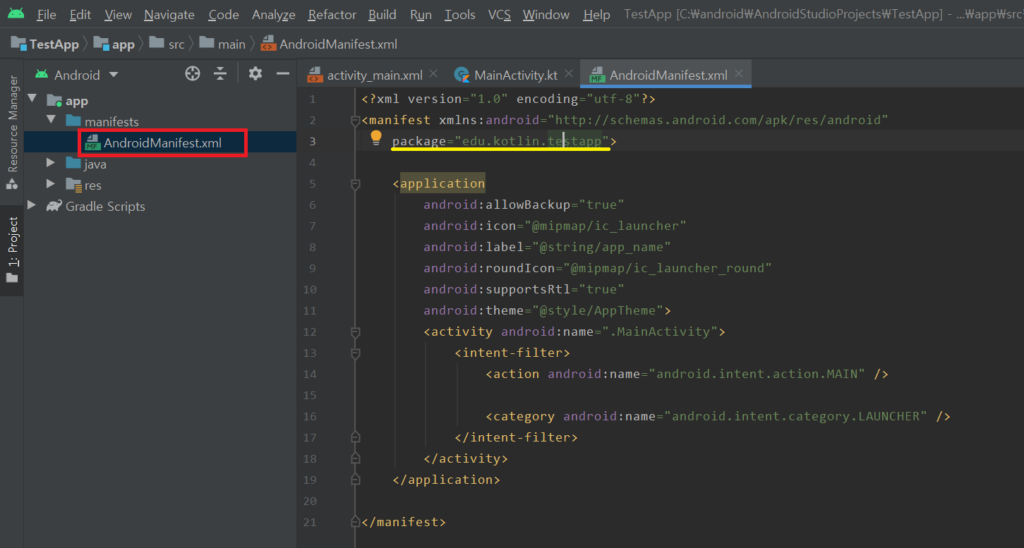Switch to the MainActivity.kt tab
1024x548 pixels.
[x=514, y=75]
